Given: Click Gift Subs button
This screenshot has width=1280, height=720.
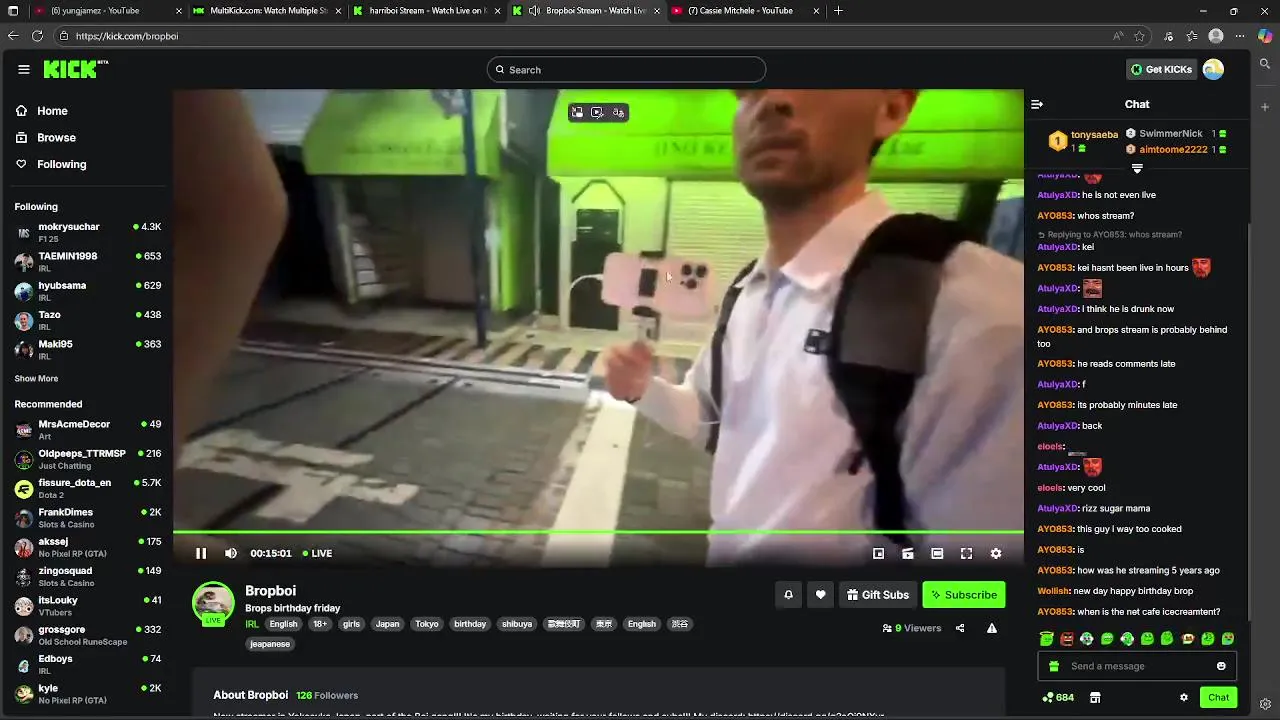Looking at the screenshot, I should pyautogui.click(x=878, y=595).
